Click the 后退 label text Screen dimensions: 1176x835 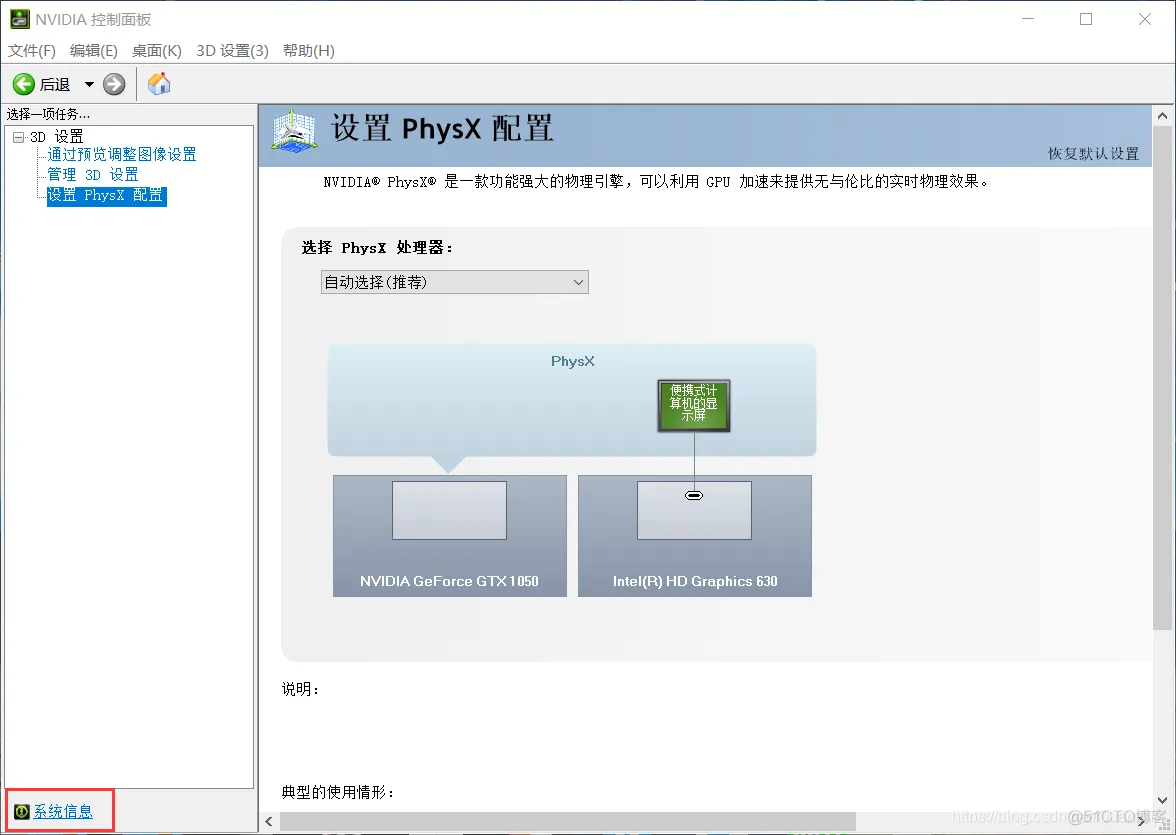pos(55,85)
